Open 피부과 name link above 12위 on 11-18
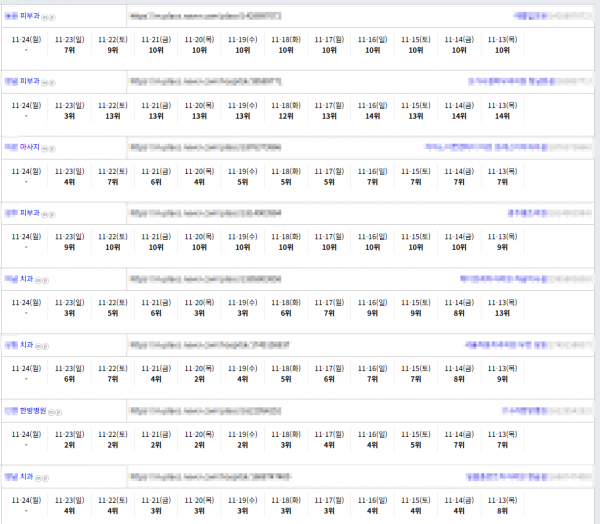This screenshot has height=524, width=600. click(x=22, y=81)
